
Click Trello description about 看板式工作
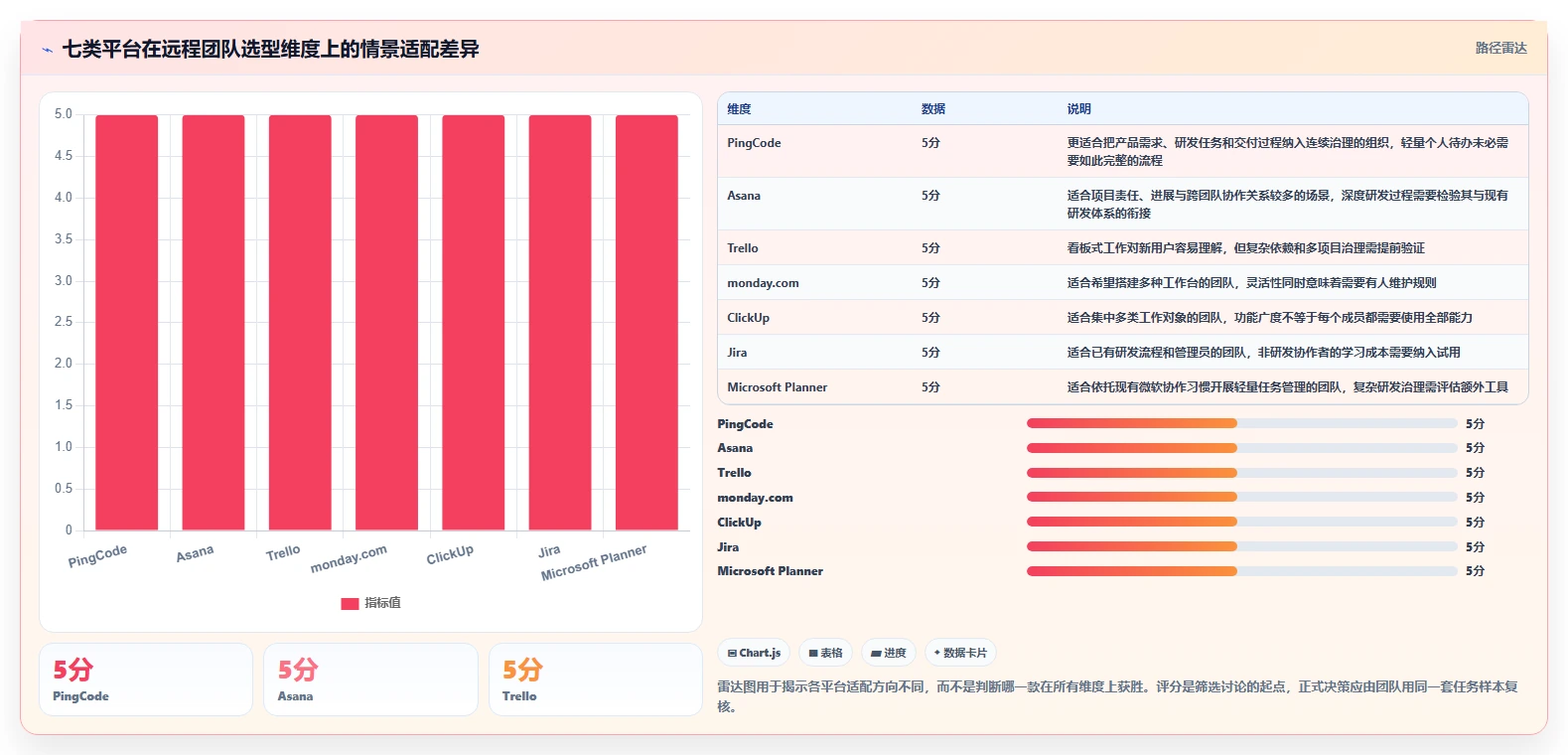1246,248
